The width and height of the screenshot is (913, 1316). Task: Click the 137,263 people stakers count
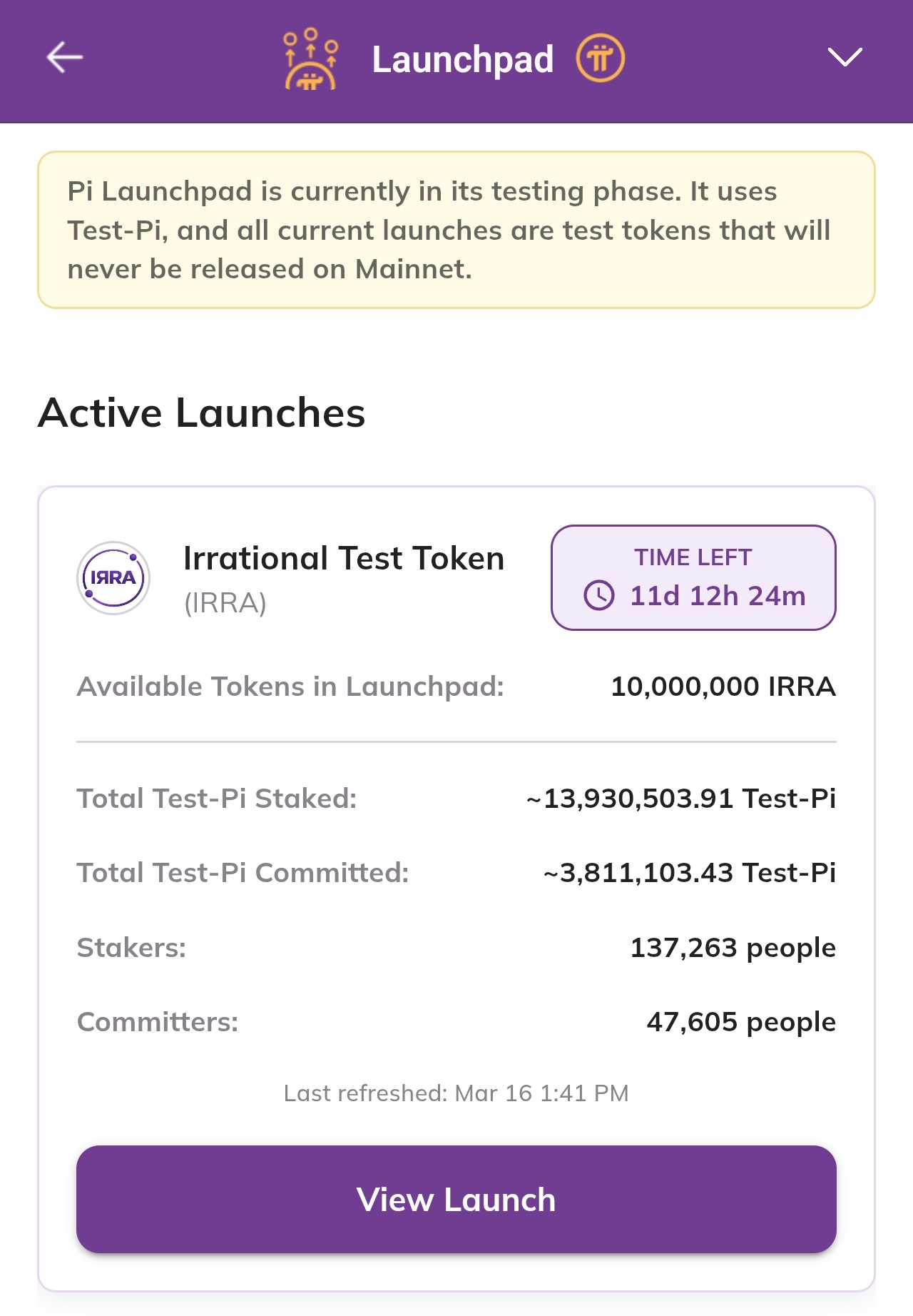(733, 948)
